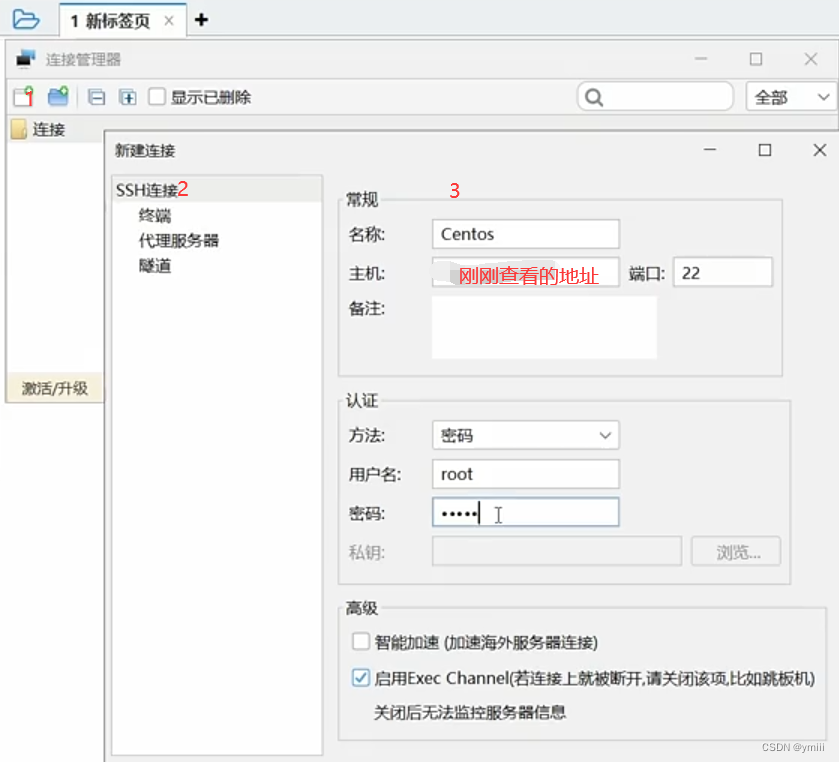Close the 新标签页 tab

tap(168, 21)
